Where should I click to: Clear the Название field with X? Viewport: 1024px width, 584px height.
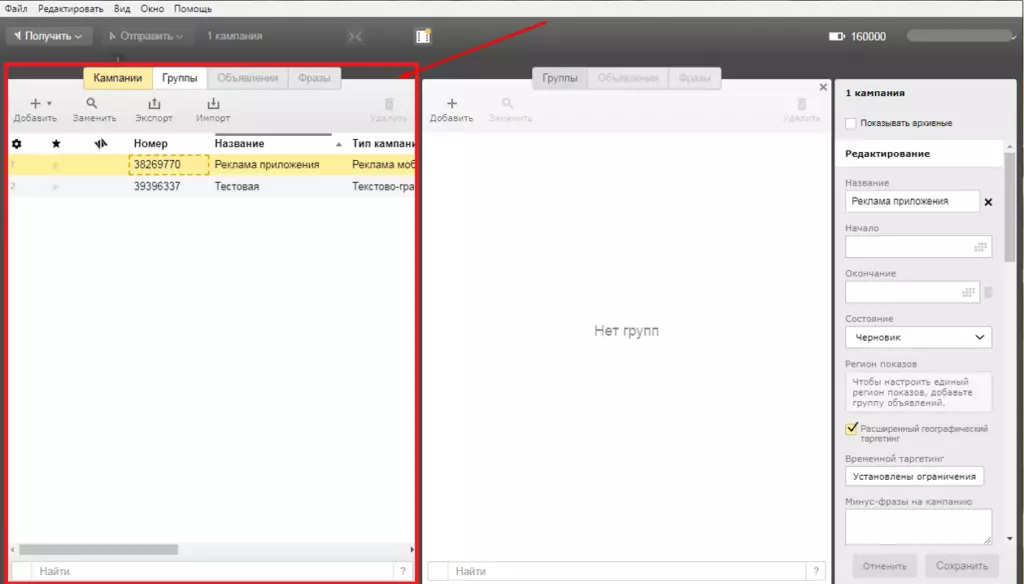tap(988, 202)
